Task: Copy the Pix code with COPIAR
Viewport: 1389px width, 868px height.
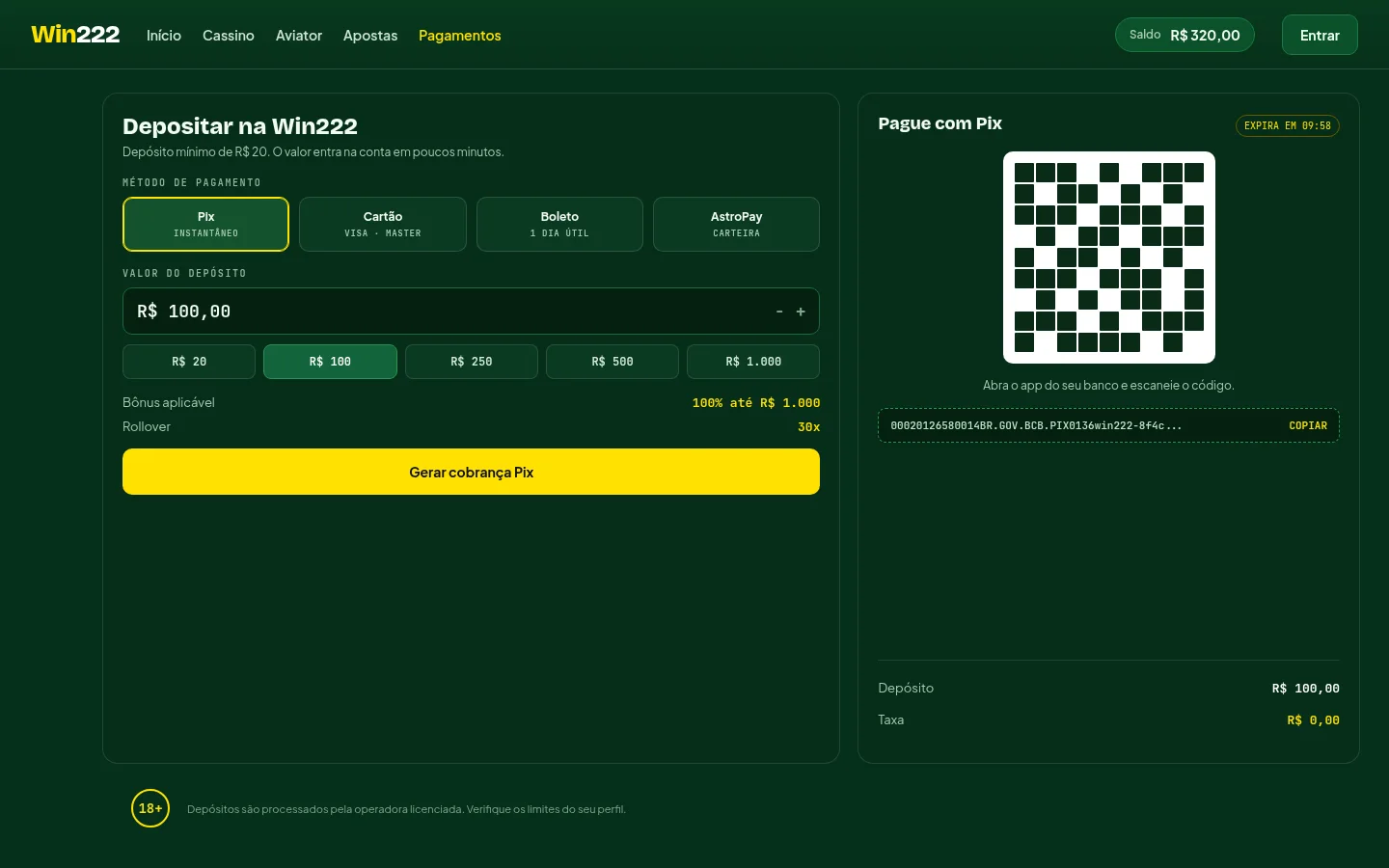Action: [1308, 425]
